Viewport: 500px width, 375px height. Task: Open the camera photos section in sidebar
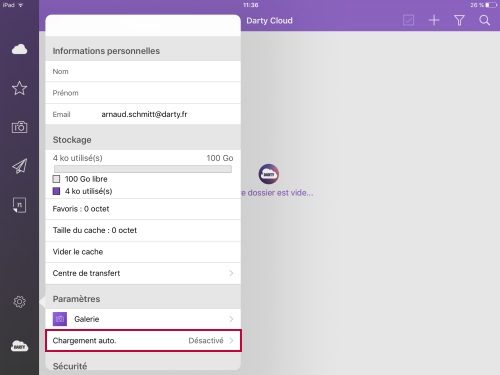19,127
